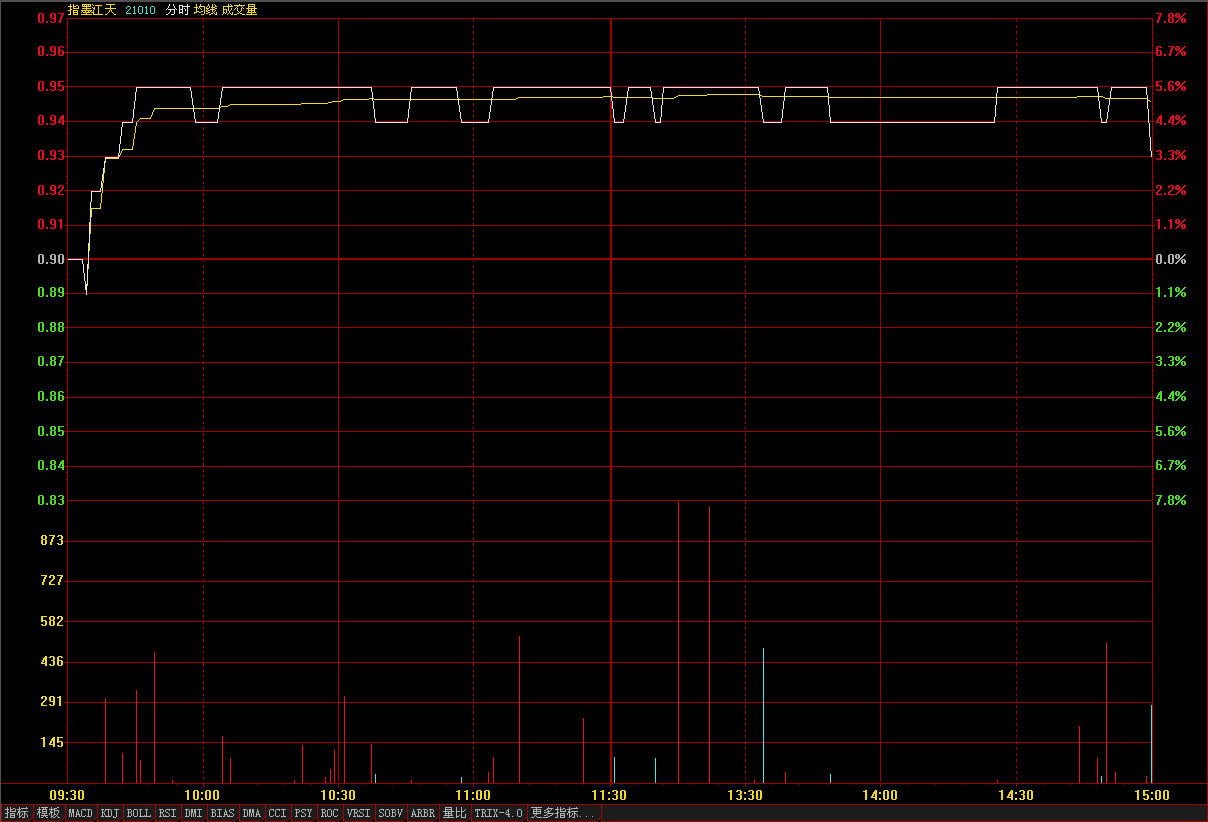1208x822 pixels.
Task: Switch to the VRSI indicator
Action: [359, 813]
